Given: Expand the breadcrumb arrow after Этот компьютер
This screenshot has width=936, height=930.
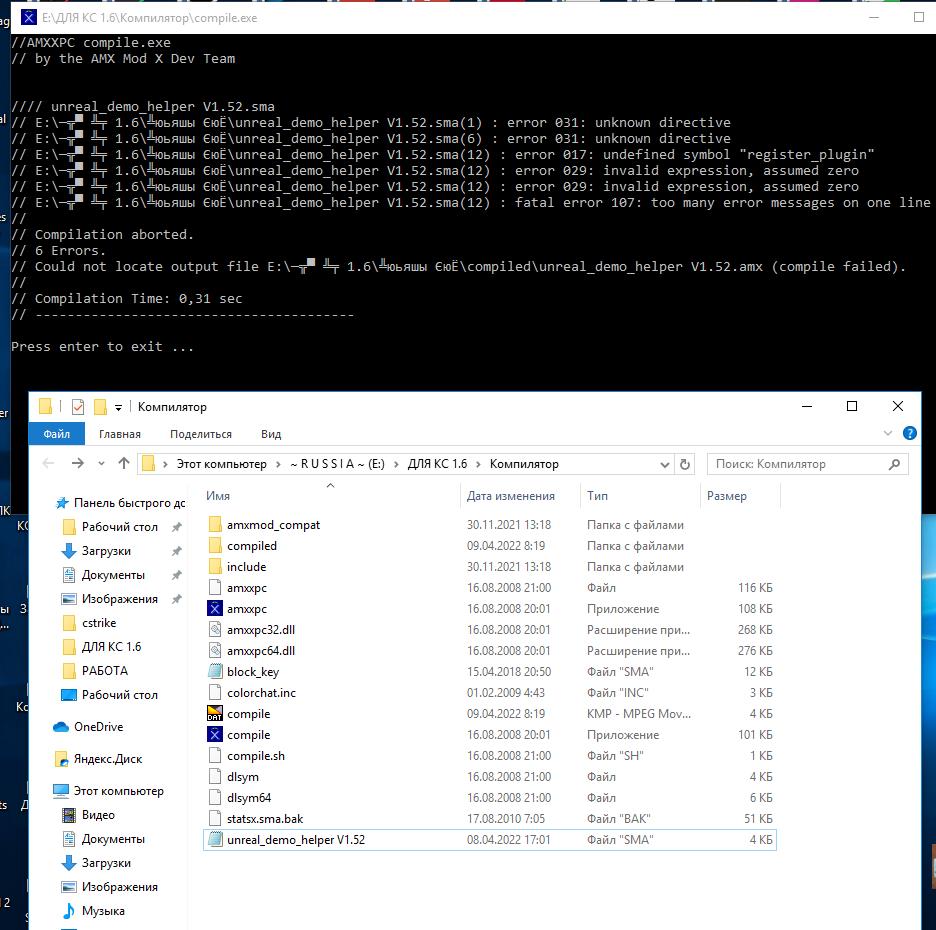Looking at the screenshot, I should tap(278, 464).
